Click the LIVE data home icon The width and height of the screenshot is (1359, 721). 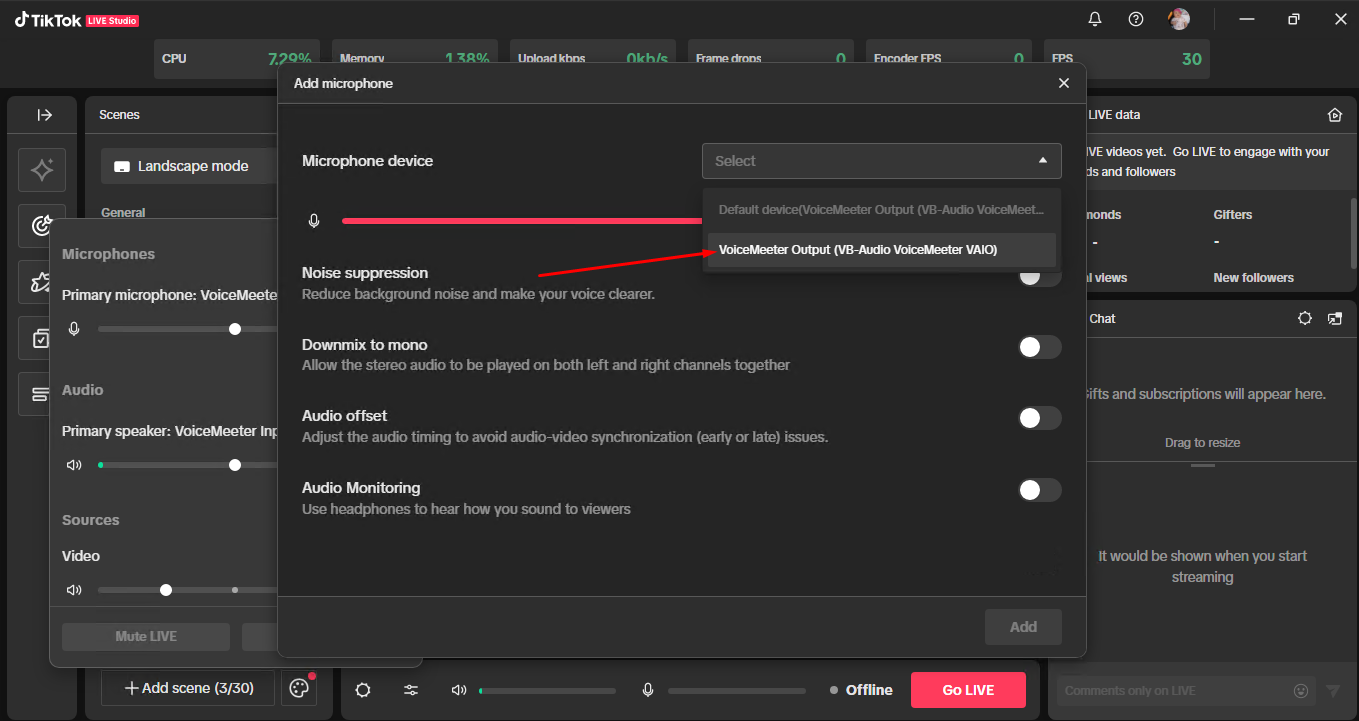point(1334,115)
